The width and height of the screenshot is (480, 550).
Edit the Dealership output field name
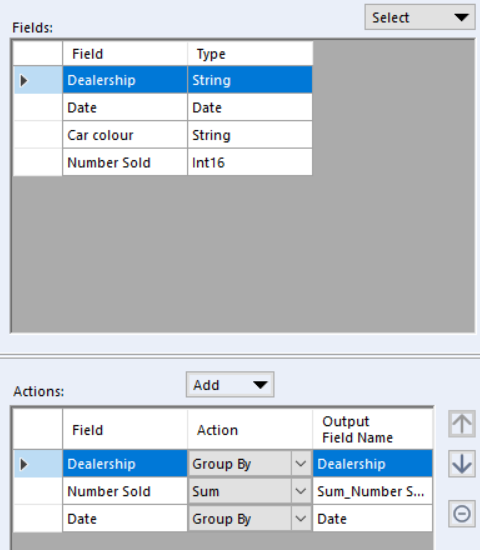coord(372,464)
